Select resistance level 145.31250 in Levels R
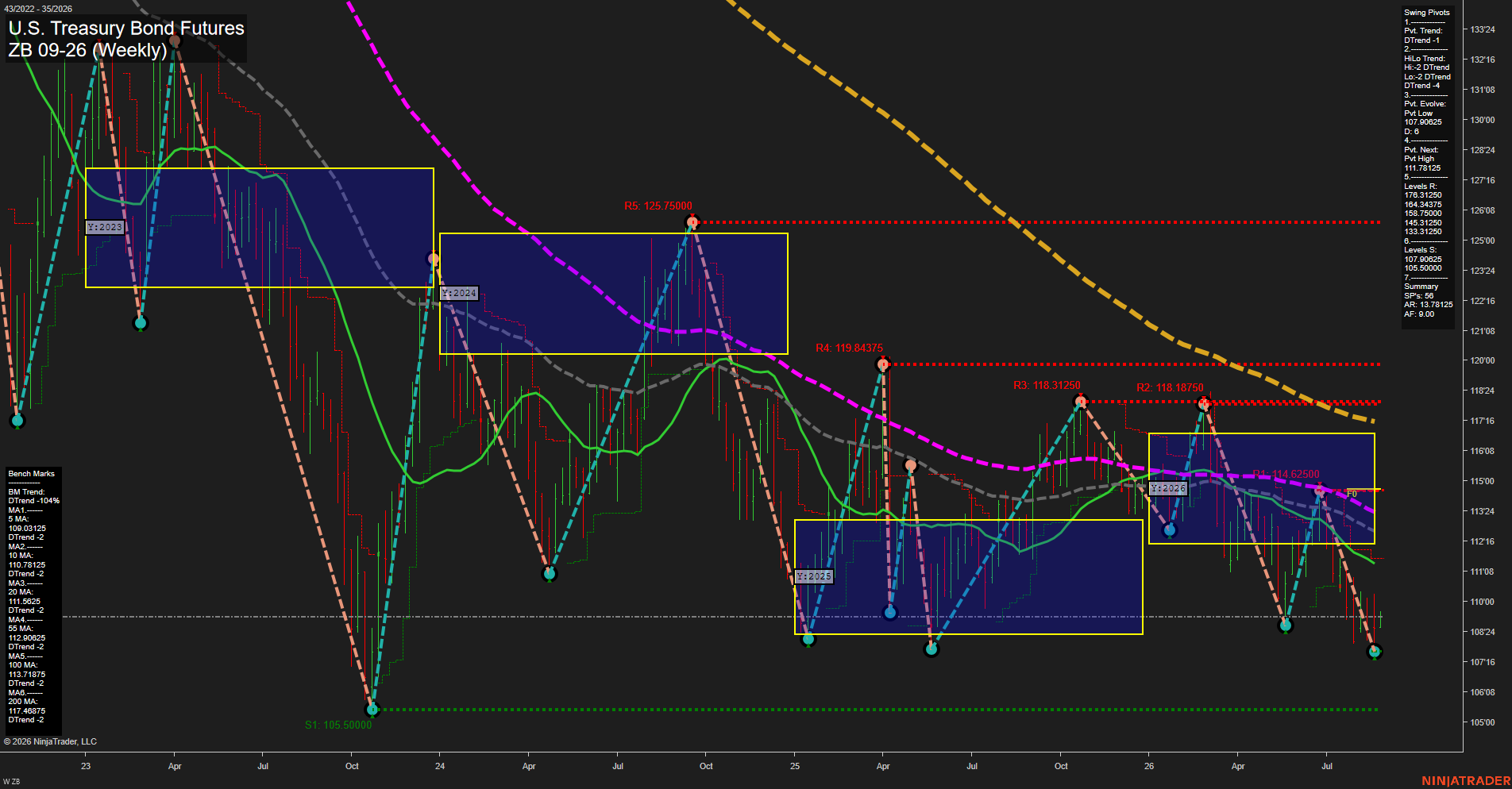The image size is (1512, 789). click(x=1422, y=223)
